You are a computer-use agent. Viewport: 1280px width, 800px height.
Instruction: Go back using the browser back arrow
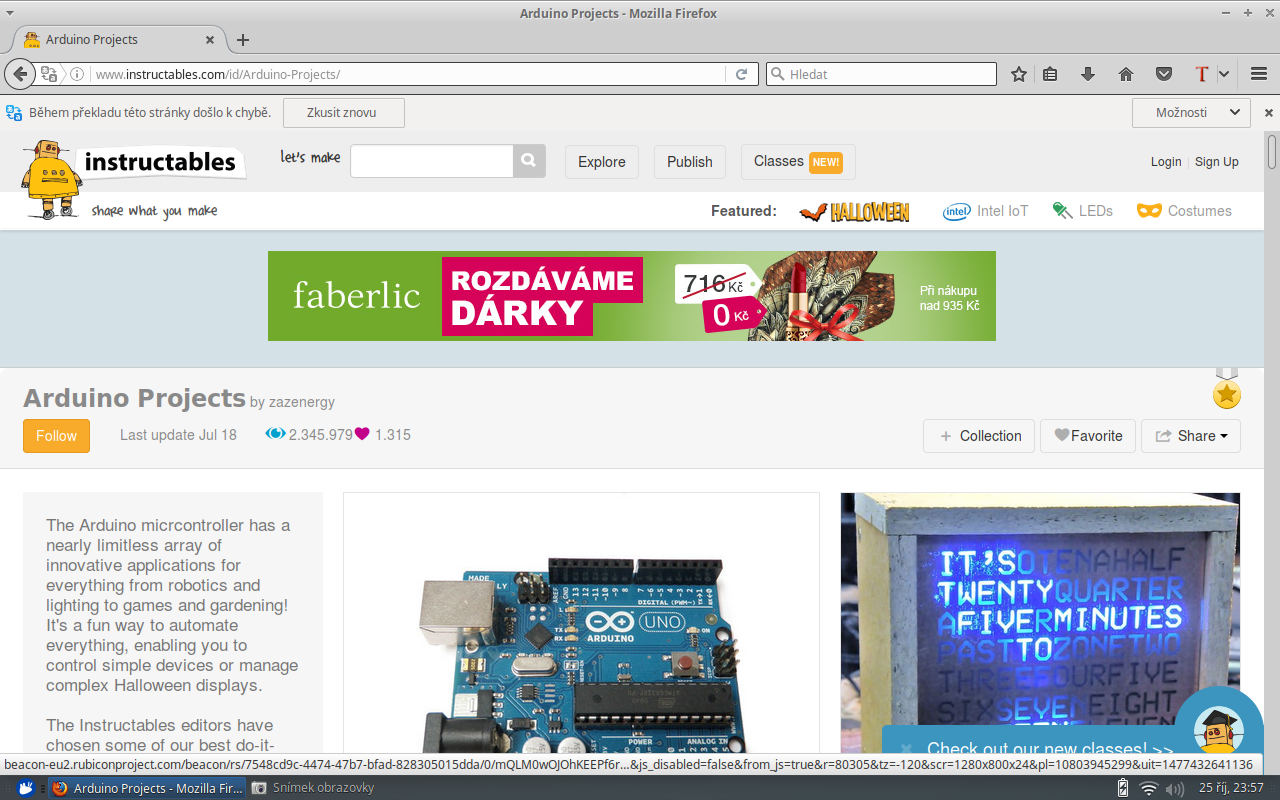pyautogui.click(x=19, y=74)
